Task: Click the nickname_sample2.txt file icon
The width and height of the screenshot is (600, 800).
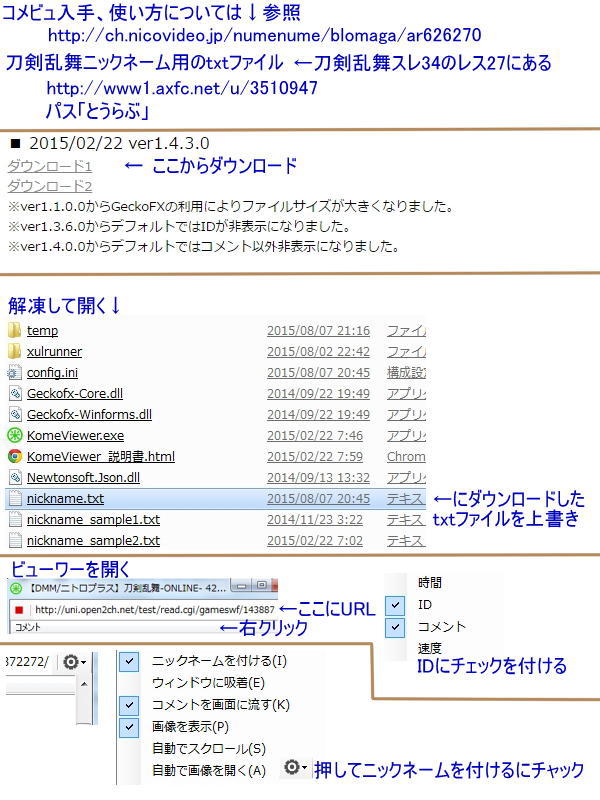Action: point(15,540)
